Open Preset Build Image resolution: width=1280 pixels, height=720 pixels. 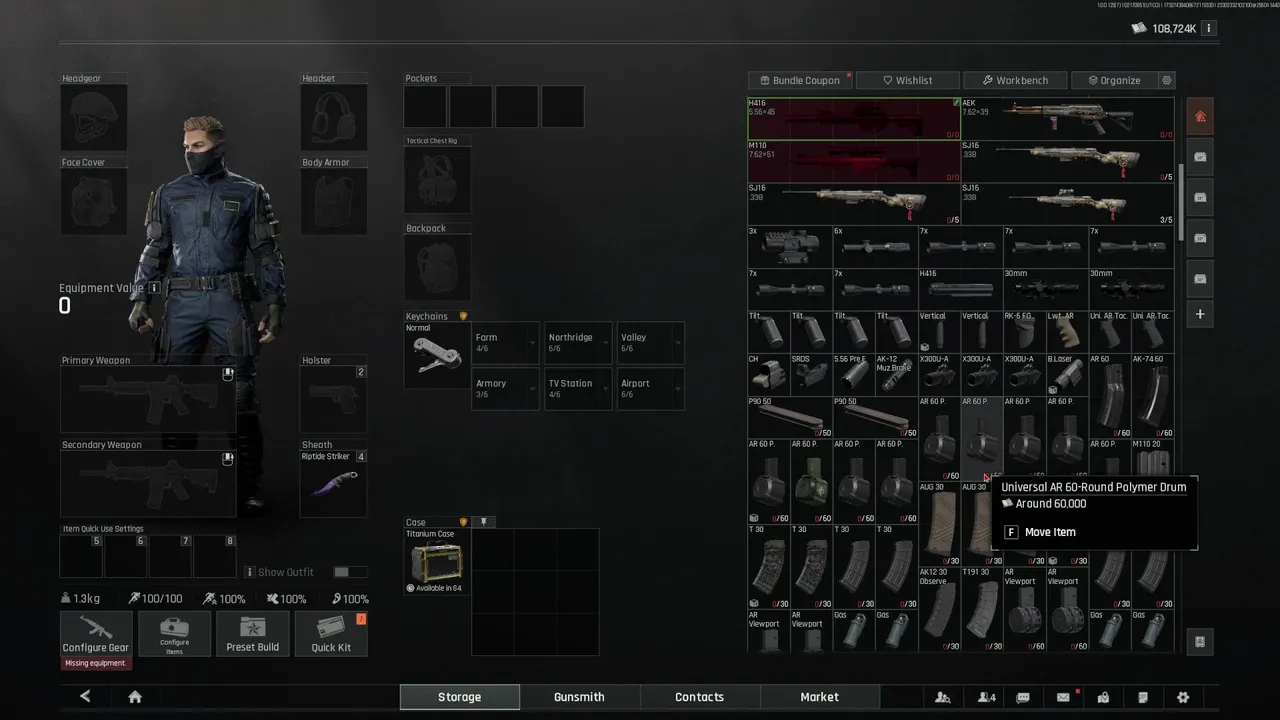253,634
